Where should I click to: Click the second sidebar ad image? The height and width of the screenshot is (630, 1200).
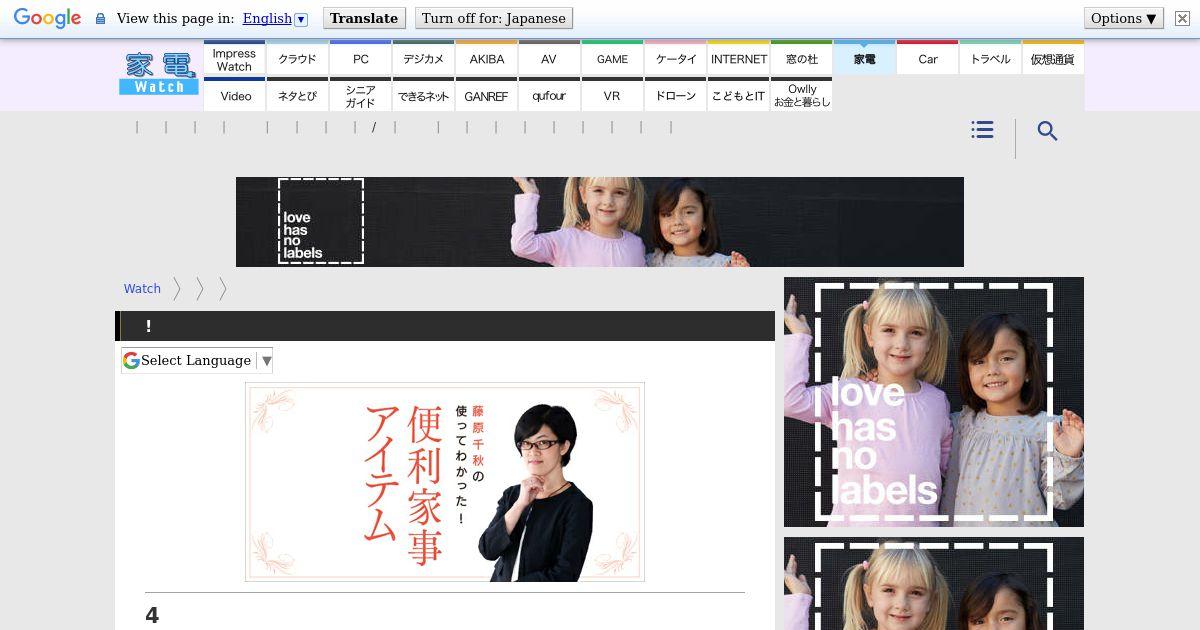(x=934, y=584)
